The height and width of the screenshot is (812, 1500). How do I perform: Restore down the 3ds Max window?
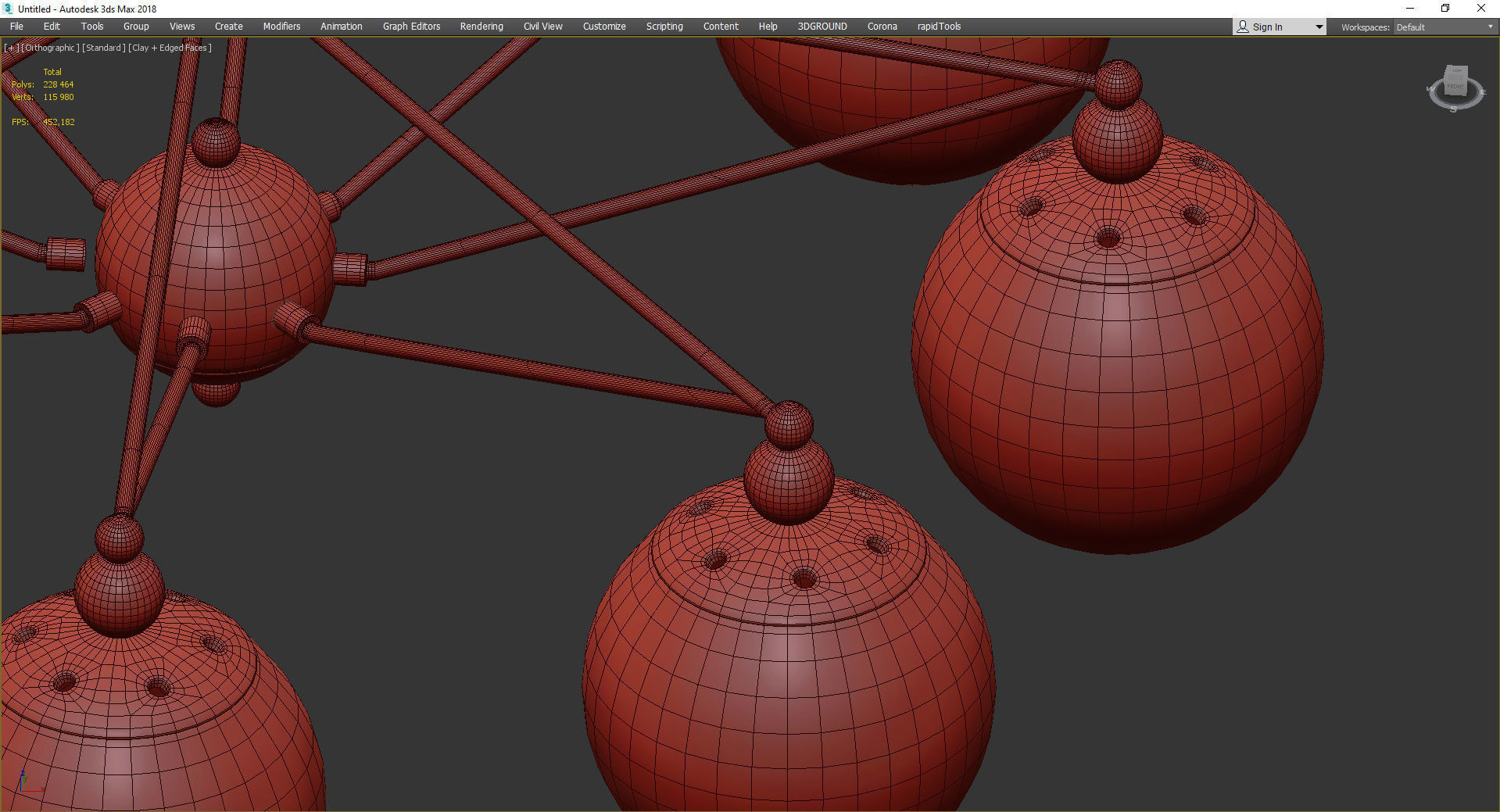[1445, 9]
